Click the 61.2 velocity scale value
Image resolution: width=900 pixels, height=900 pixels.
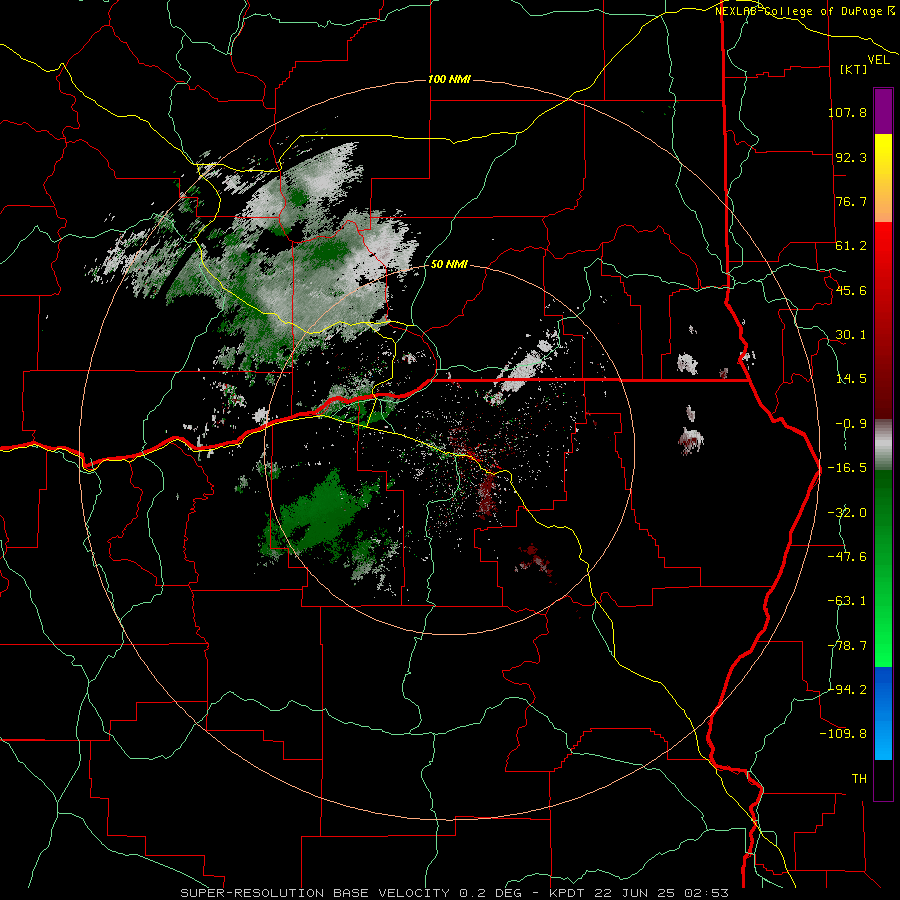coord(851,246)
